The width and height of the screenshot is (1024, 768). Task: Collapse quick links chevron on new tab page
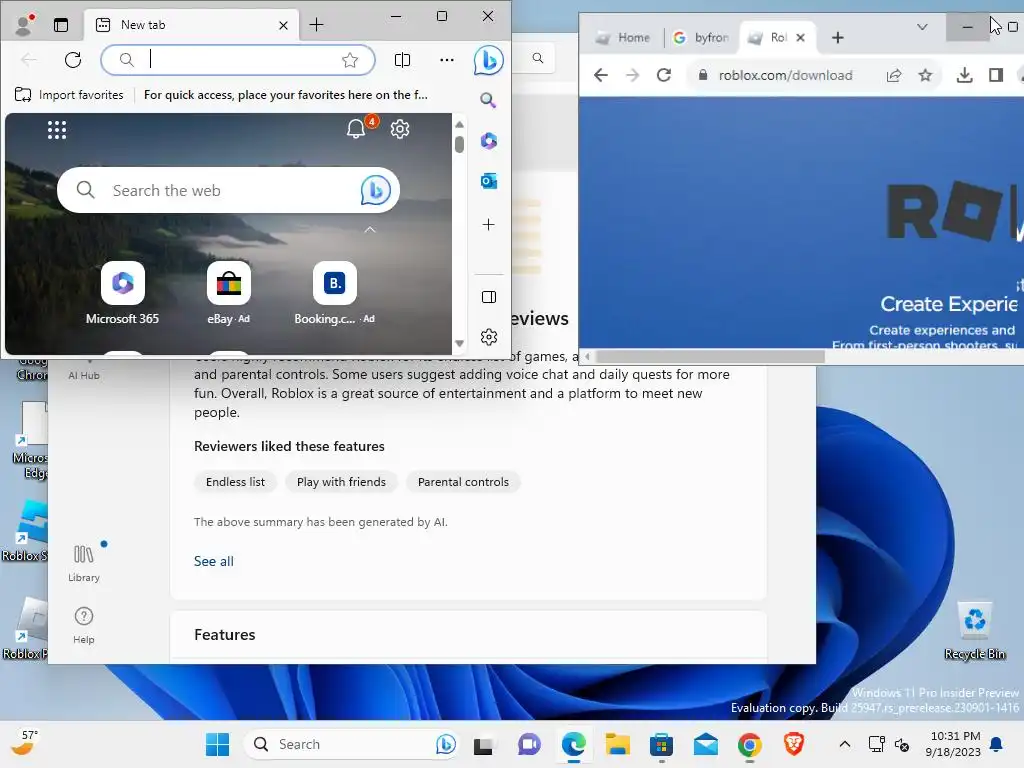click(x=370, y=230)
